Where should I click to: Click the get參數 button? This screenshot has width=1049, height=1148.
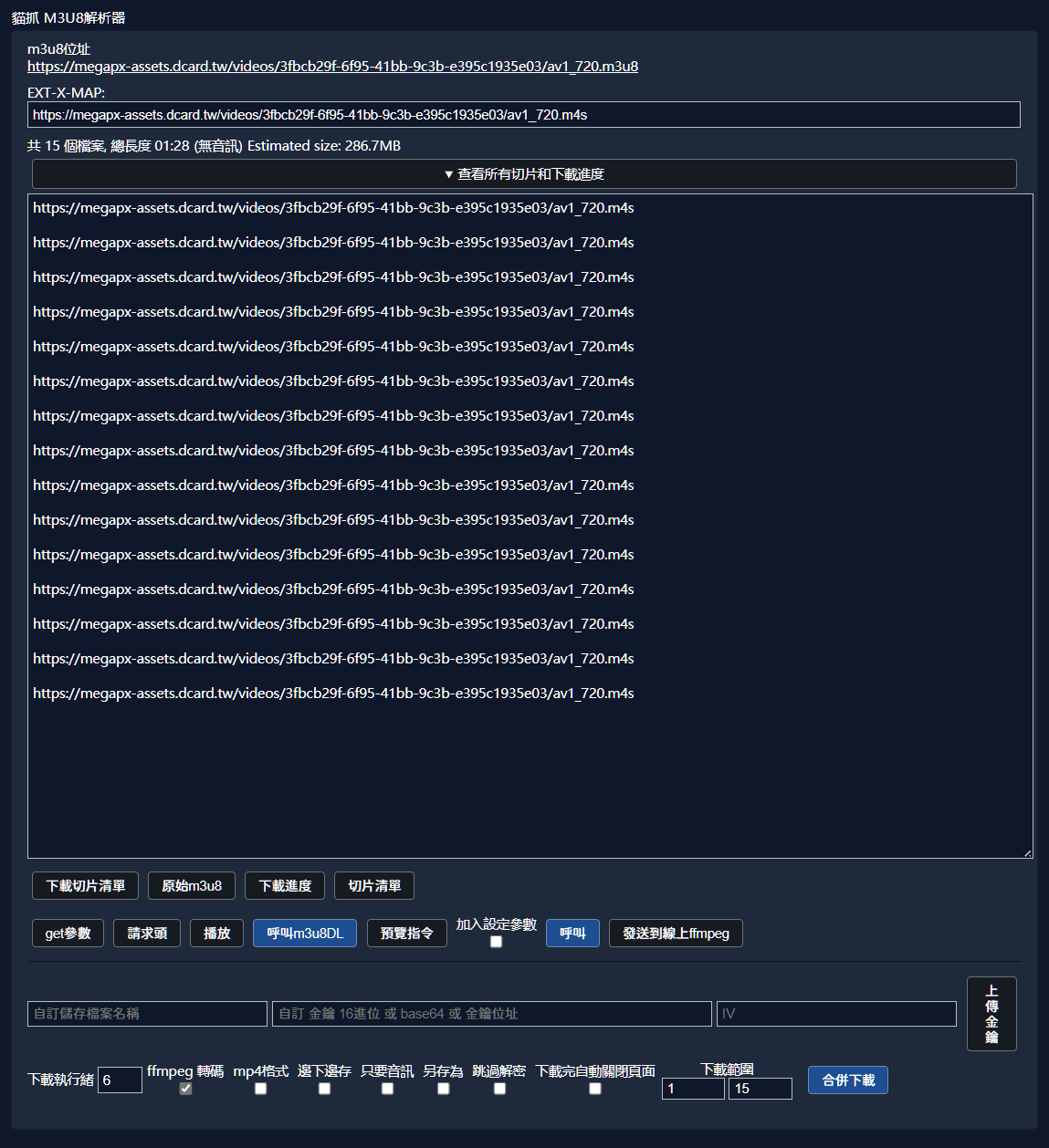pos(67,933)
